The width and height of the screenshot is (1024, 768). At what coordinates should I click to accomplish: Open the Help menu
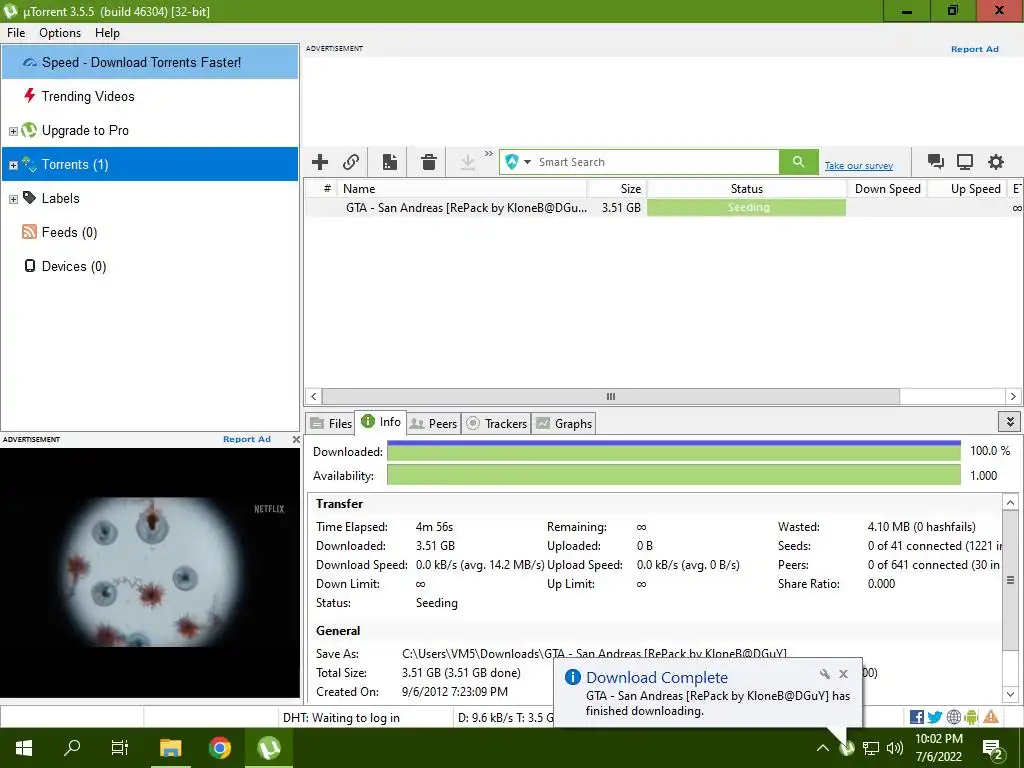tap(107, 33)
